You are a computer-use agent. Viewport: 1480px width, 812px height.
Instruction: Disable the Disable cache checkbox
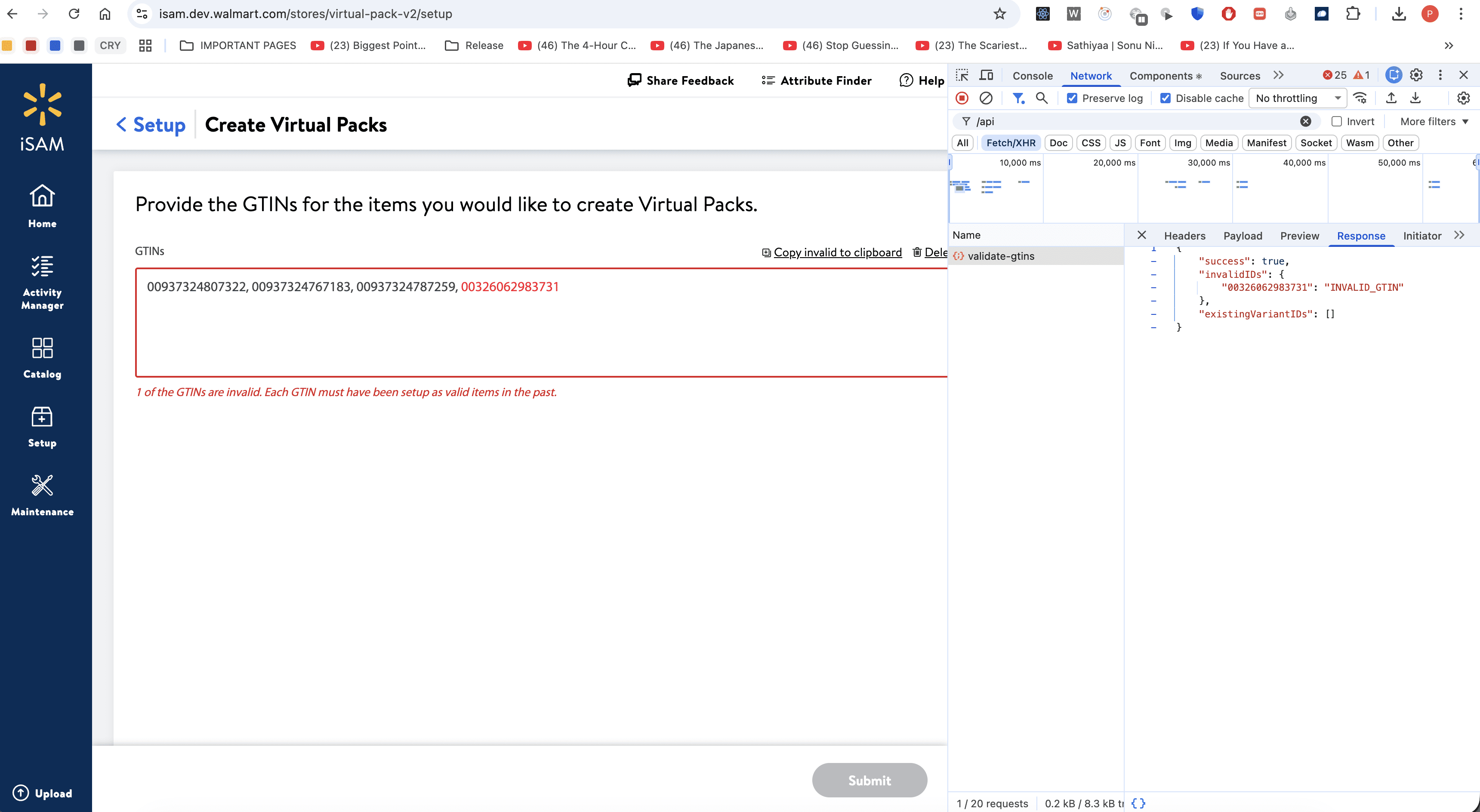[x=1165, y=98]
